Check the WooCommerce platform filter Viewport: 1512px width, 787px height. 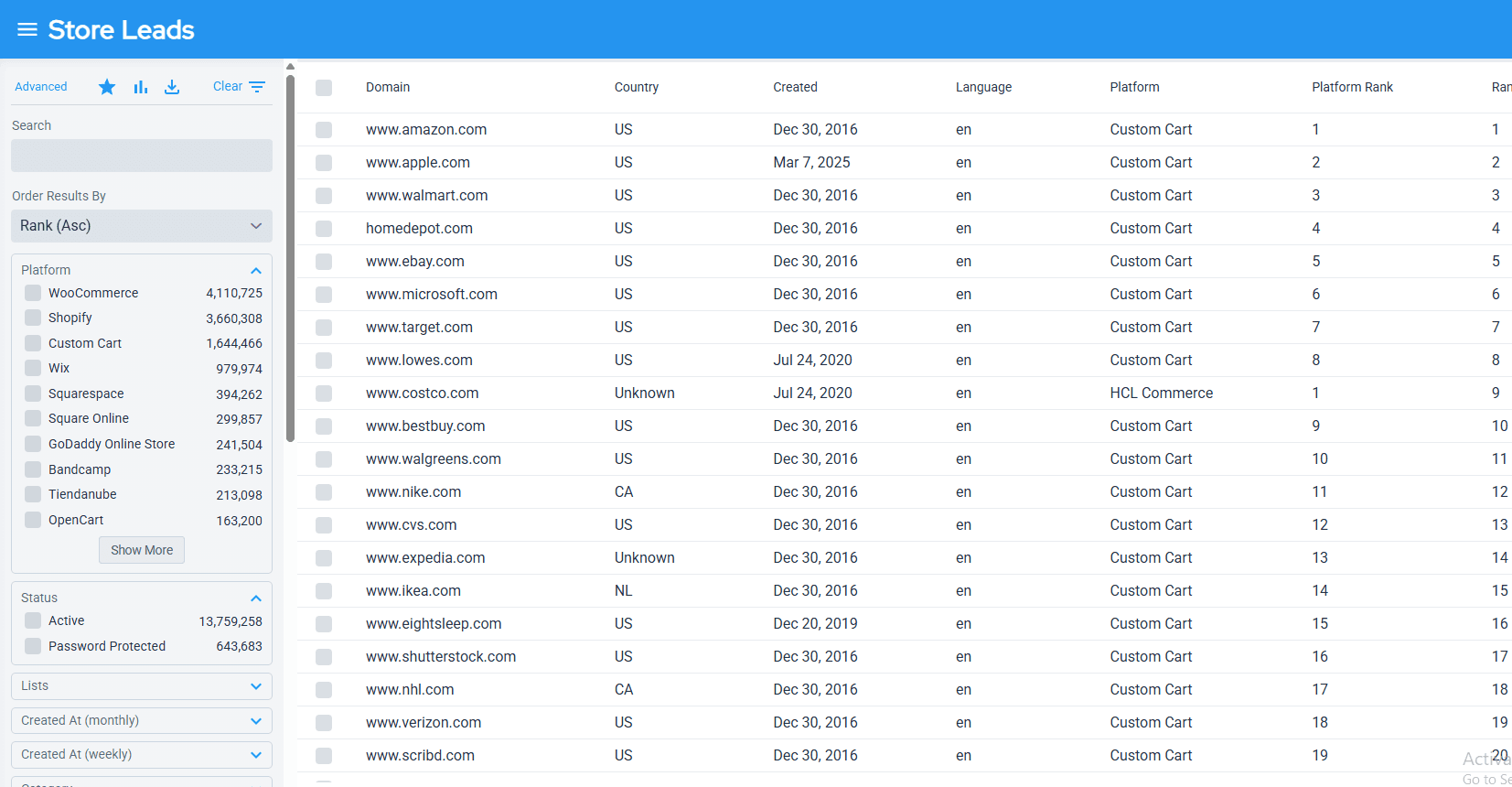tap(33, 293)
